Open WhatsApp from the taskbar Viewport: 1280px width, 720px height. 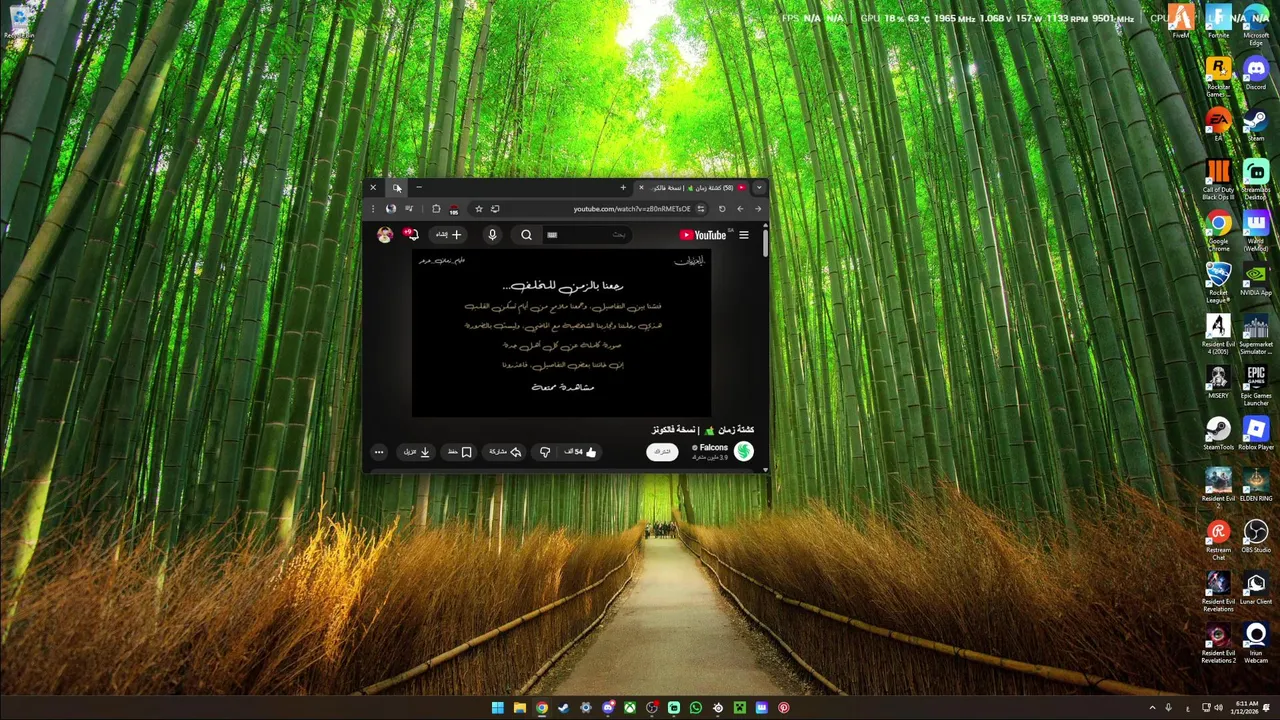pyautogui.click(x=696, y=708)
